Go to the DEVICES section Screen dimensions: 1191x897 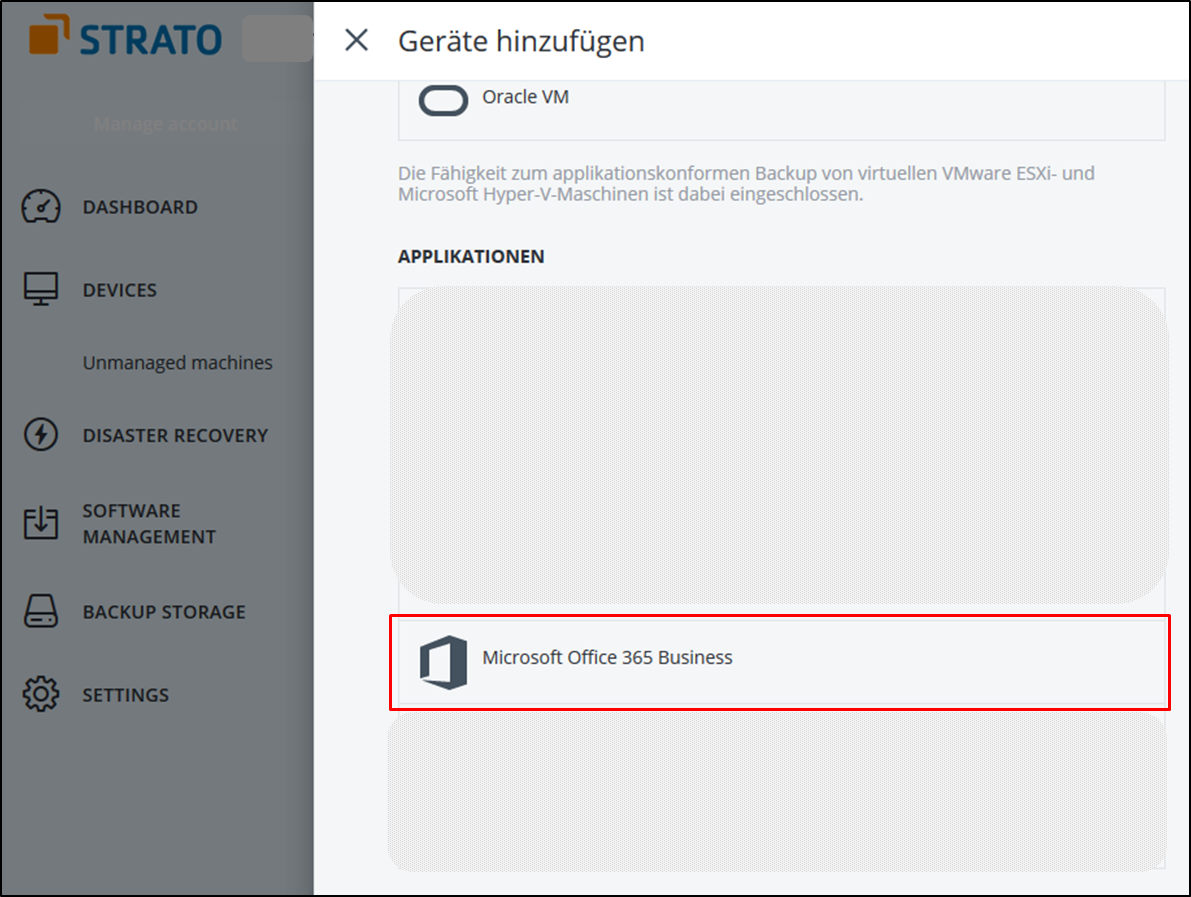120,290
